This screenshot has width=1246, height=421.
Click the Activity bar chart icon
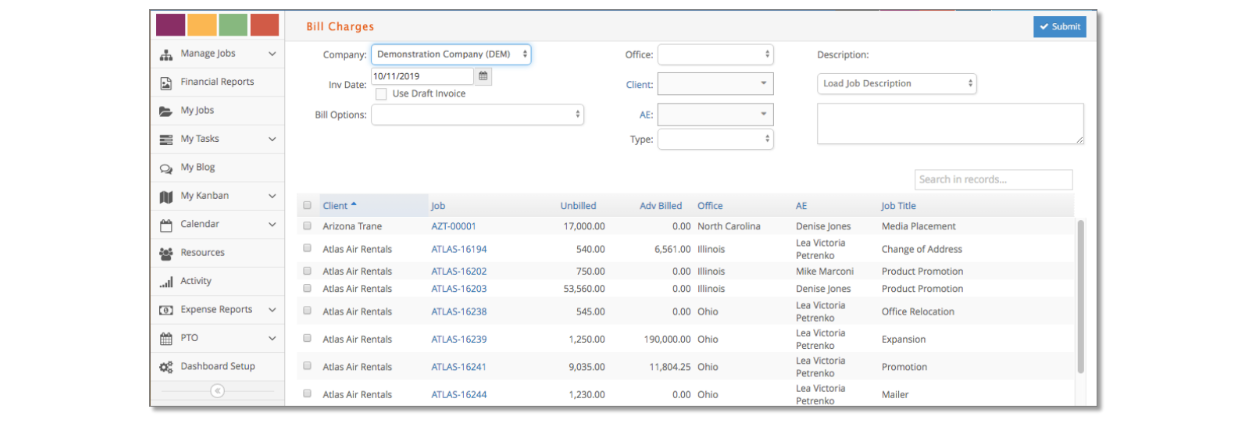point(166,282)
